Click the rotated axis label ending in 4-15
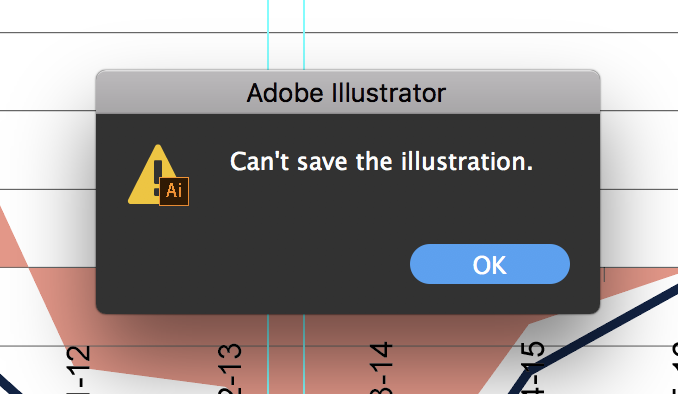Screen dimensions: 678x394 point(533,368)
